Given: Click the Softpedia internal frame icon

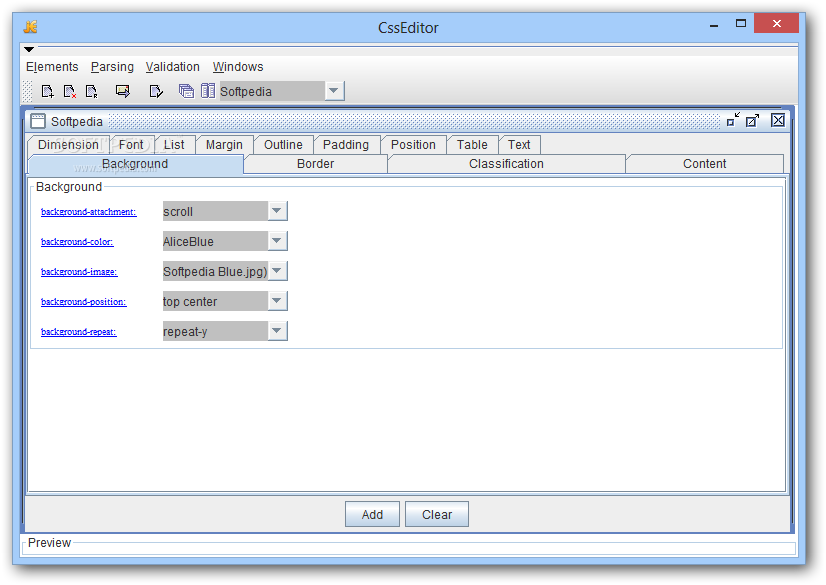Looking at the screenshot, I should tap(38, 121).
